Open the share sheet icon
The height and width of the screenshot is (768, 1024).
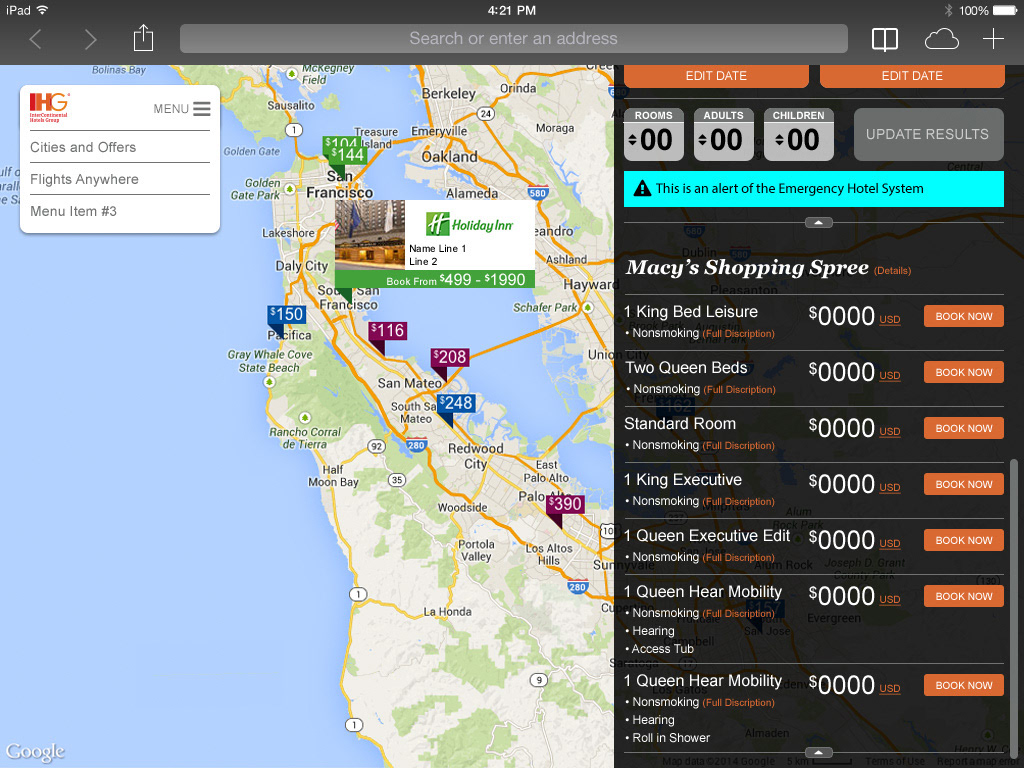click(143, 38)
